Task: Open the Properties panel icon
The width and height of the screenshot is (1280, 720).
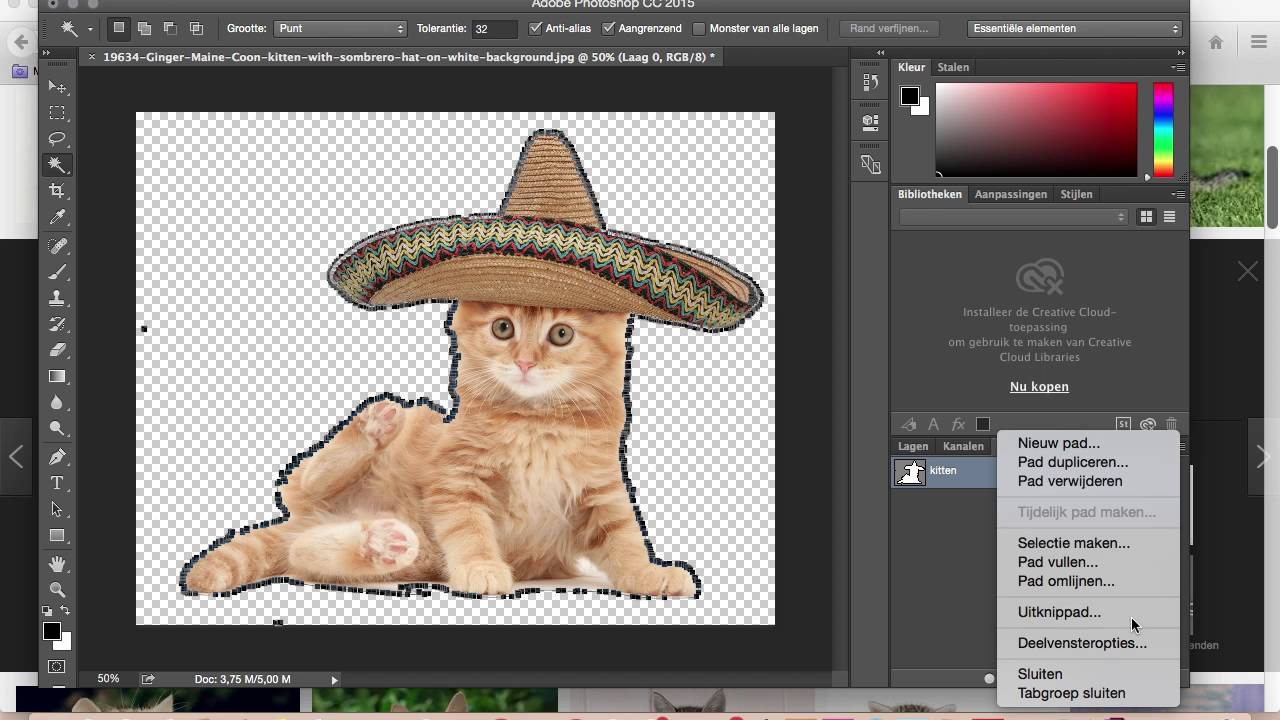Action: pos(870,122)
